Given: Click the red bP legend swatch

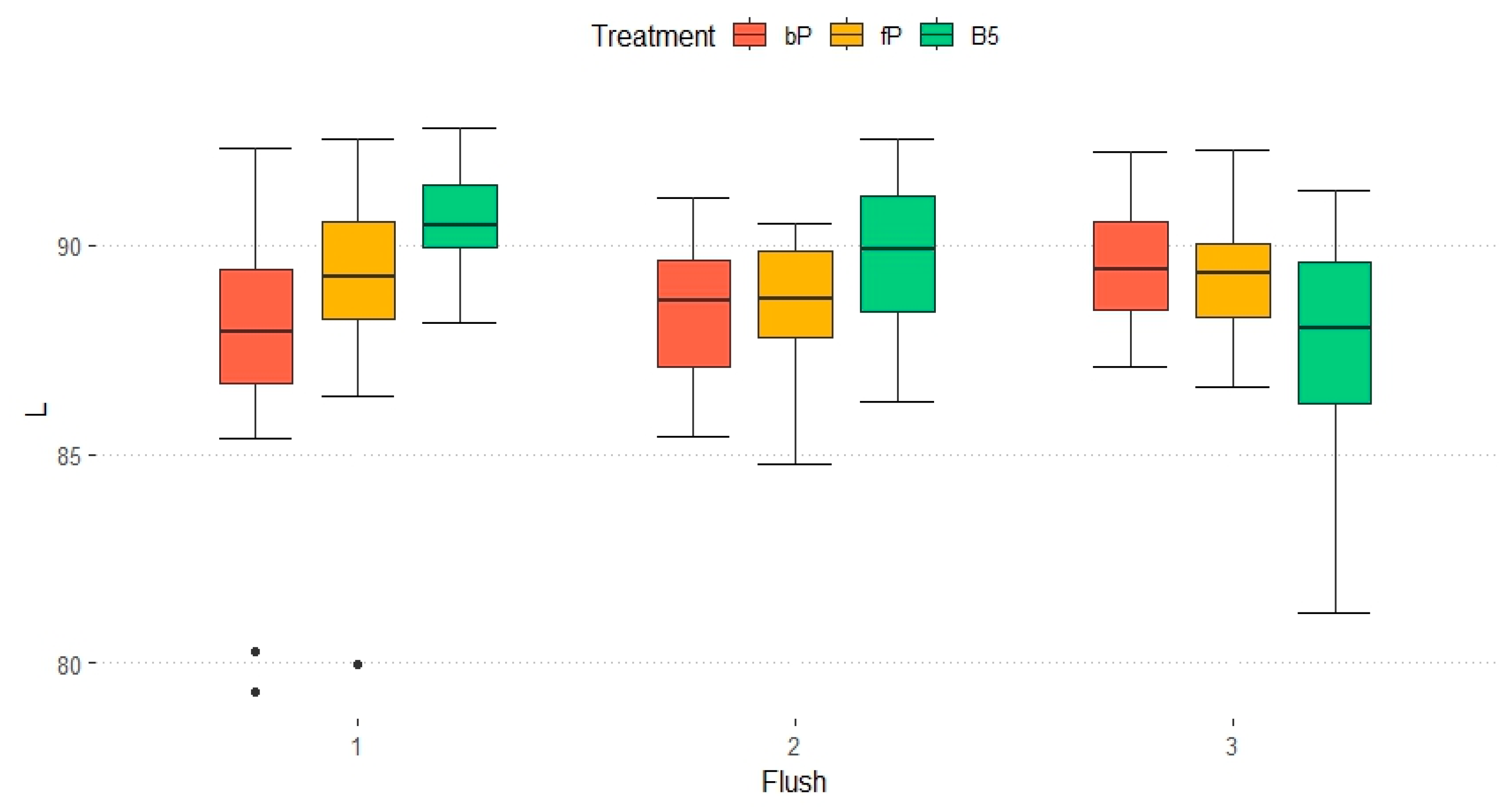Looking at the screenshot, I should [x=750, y=34].
